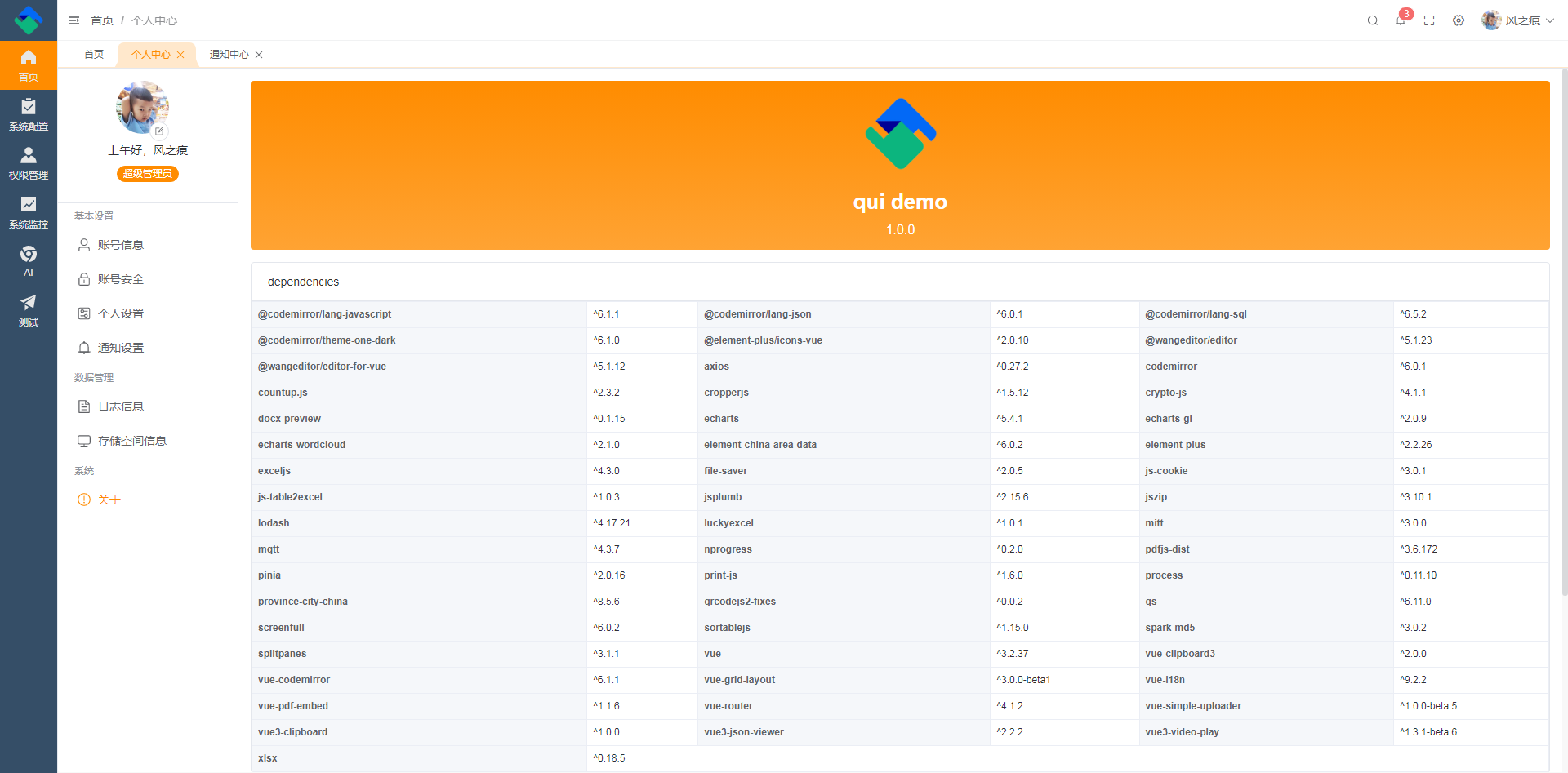Viewport: 1568px width, 773px height.
Task: Open 账号信息 menu item
Action: click(148, 245)
